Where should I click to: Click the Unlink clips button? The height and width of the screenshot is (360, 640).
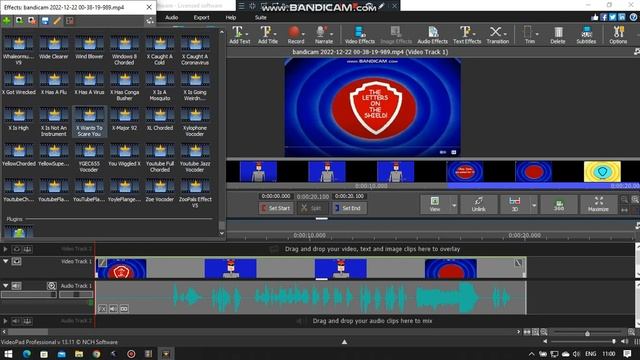478,204
